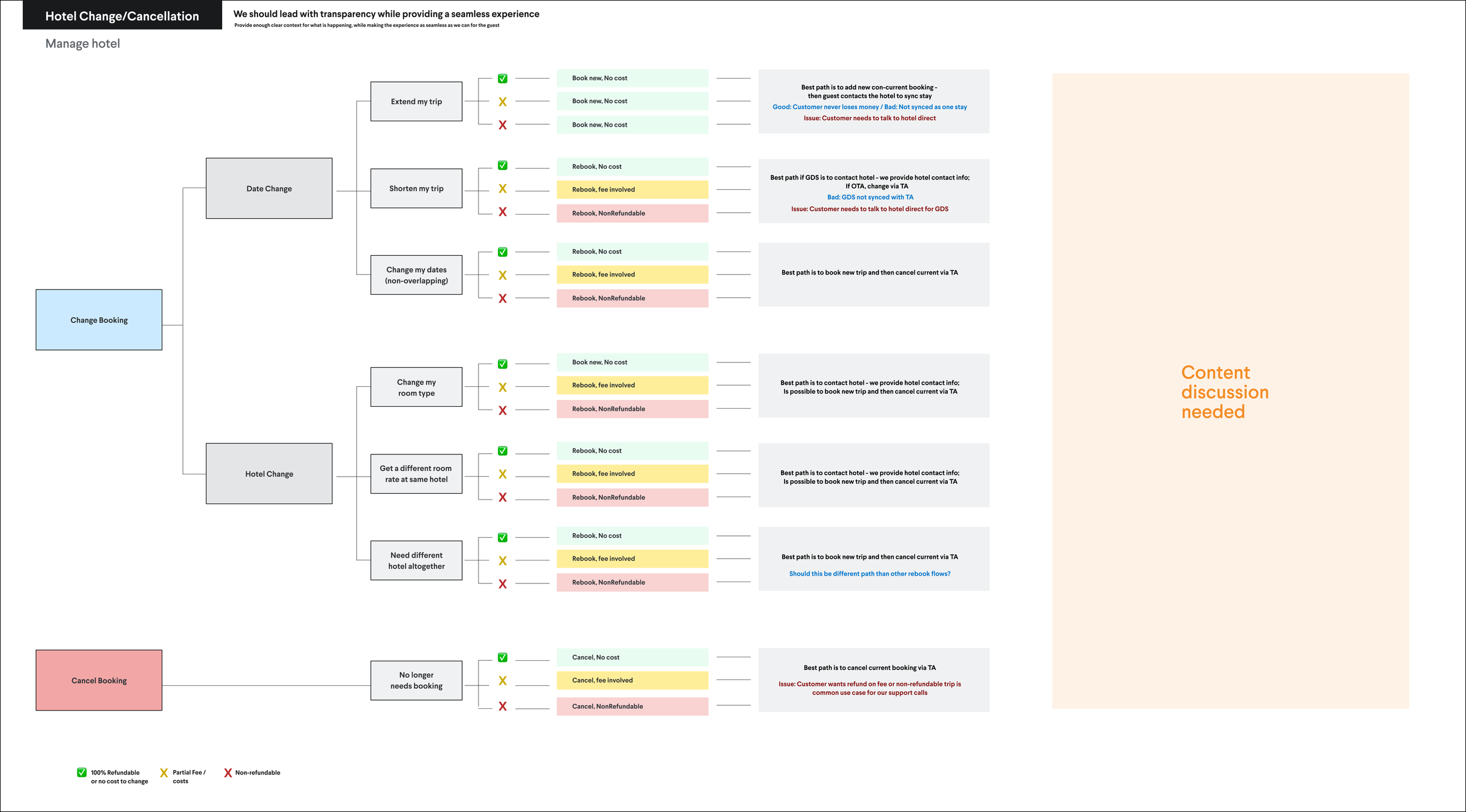Select the Date Change node
Screen dimensions: 1466x812
pos(269,189)
